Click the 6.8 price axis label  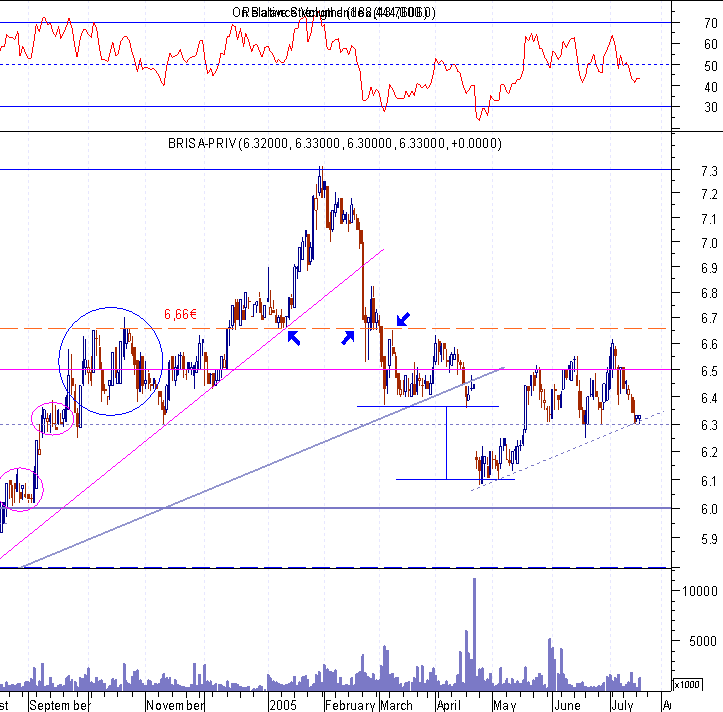click(710, 293)
